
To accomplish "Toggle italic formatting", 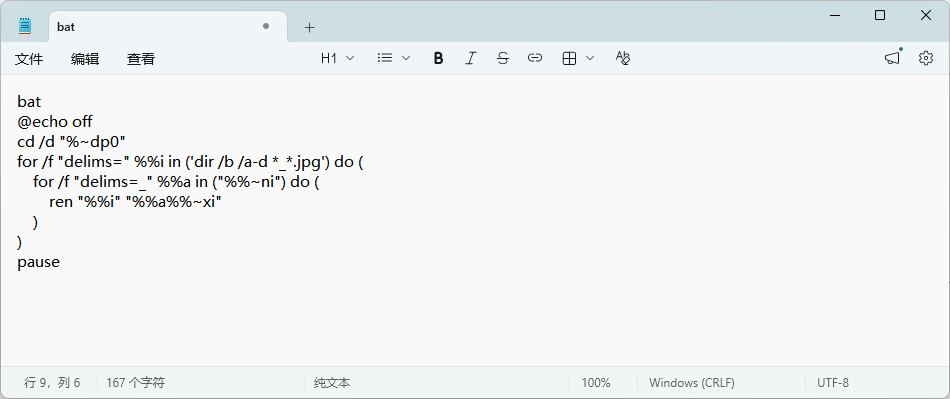I will point(471,58).
